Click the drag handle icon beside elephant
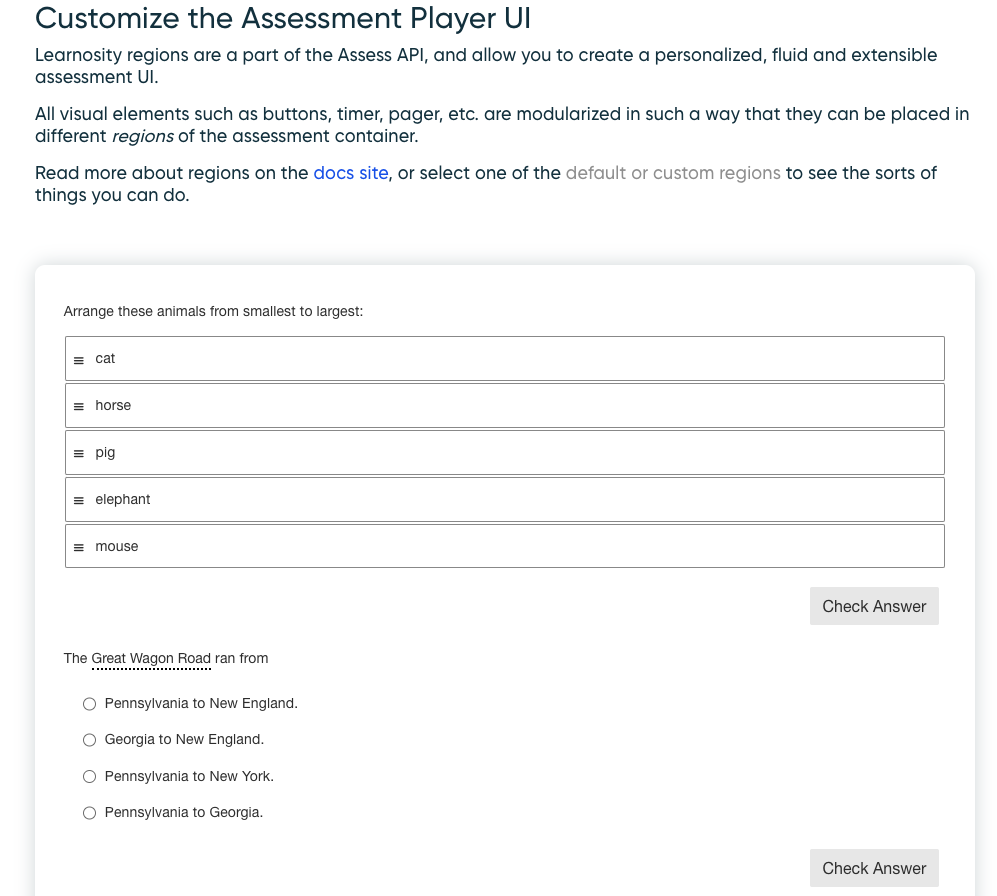 (x=79, y=499)
